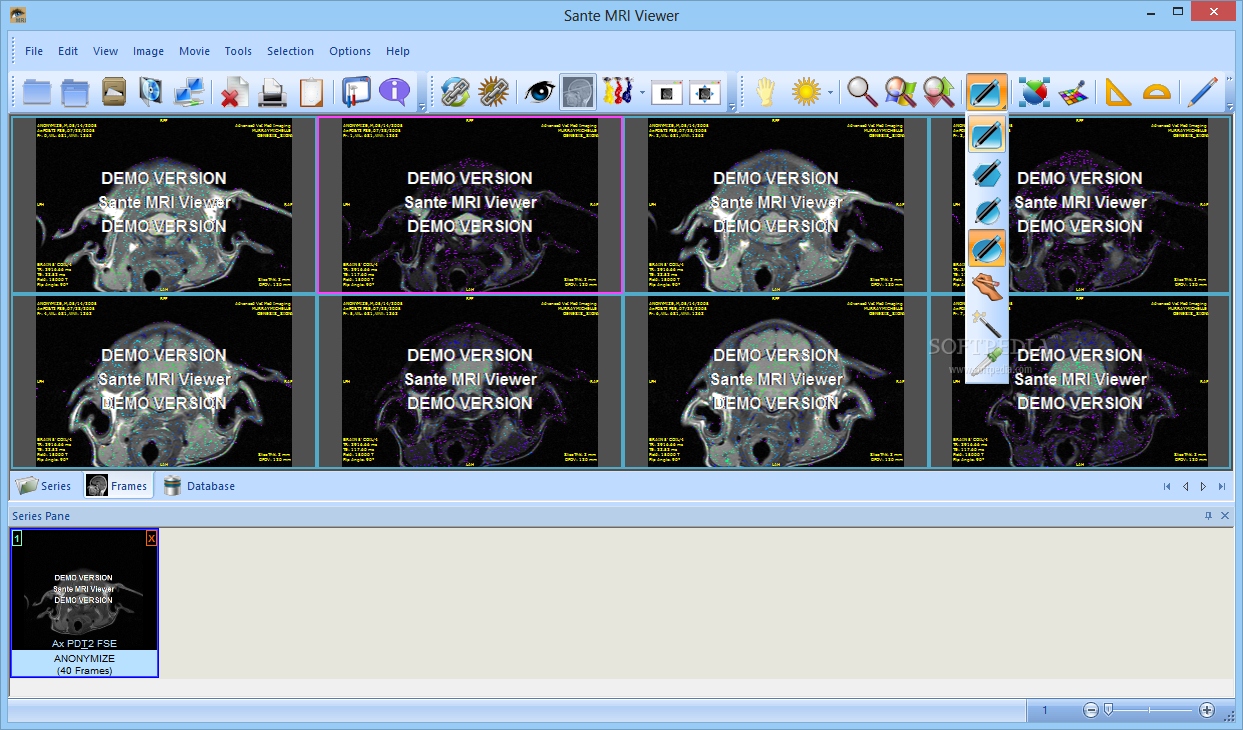Click the zoom in plus button
This screenshot has width=1243, height=730.
pyautogui.click(x=1207, y=710)
